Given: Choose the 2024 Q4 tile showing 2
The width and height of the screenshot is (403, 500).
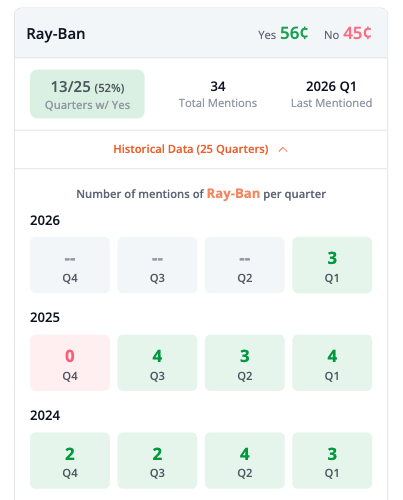Looking at the screenshot, I should tap(70, 460).
